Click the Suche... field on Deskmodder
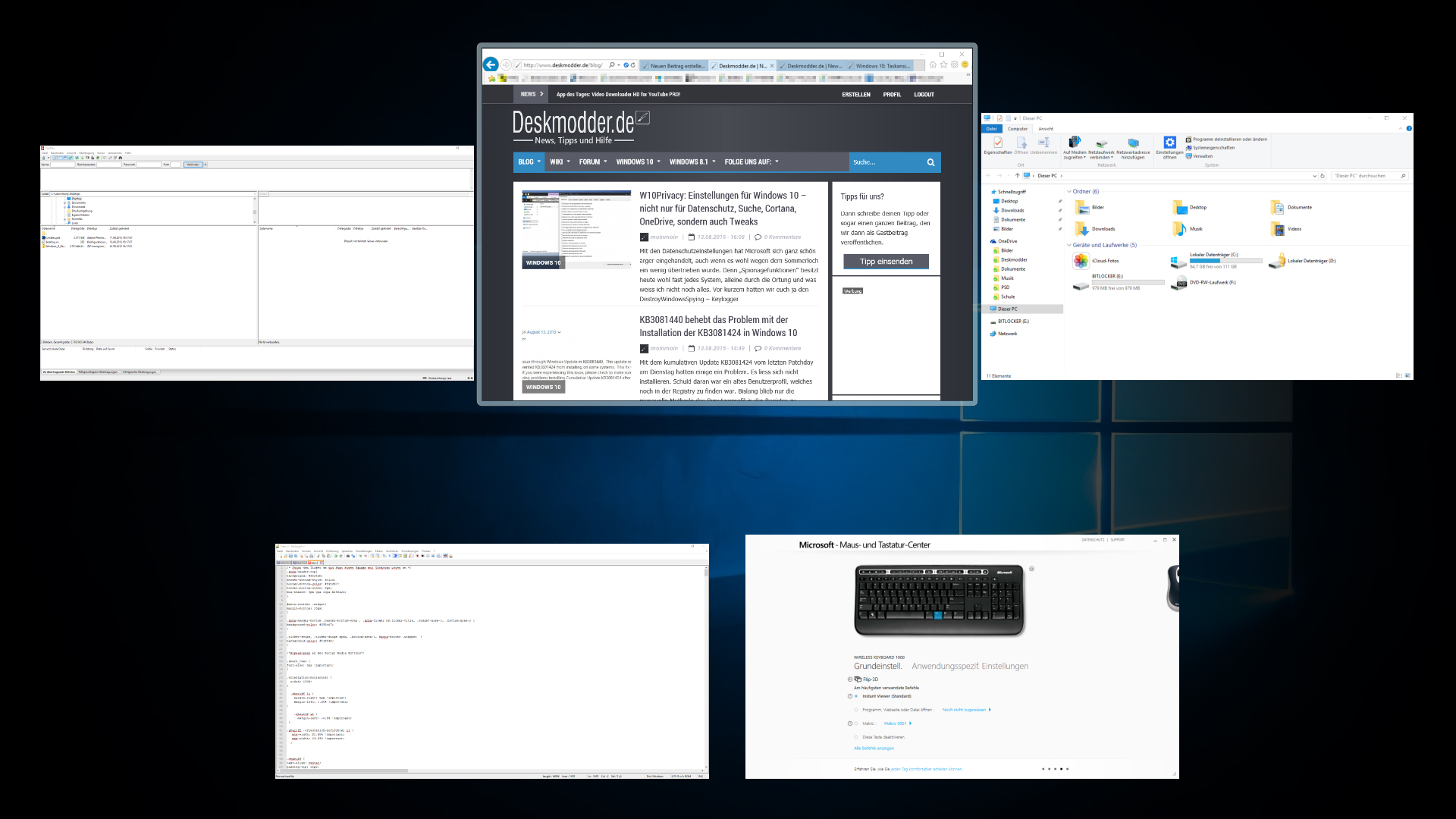Viewport: 1456px width, 819px height. pos(886,162)
